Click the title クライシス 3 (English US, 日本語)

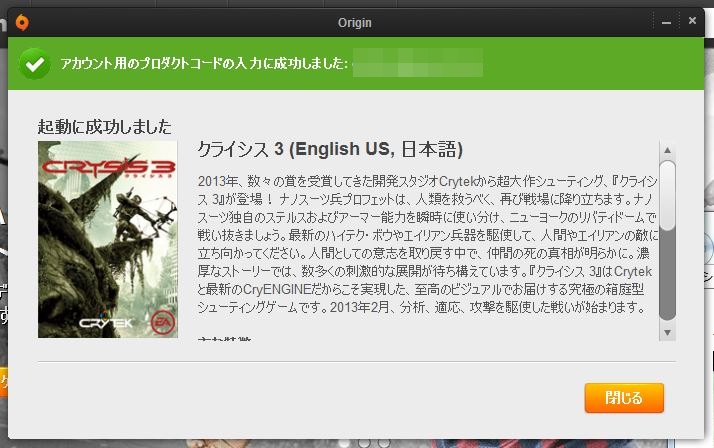click(330, 149)
